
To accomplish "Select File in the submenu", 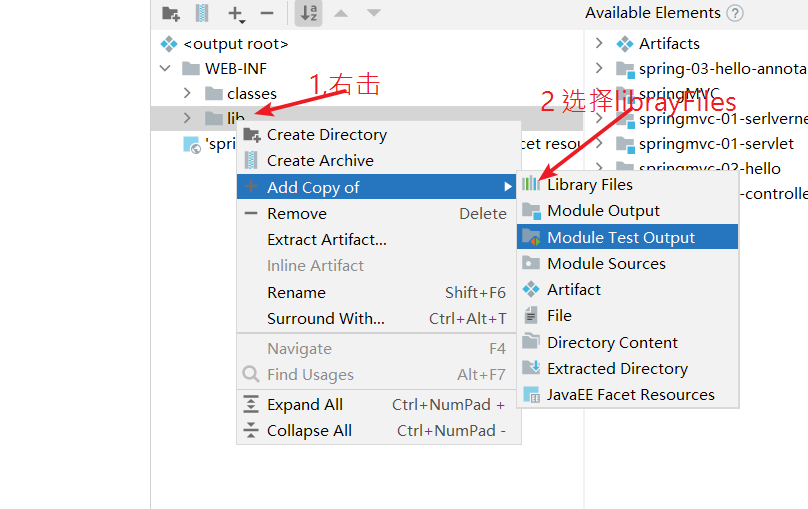I will (628, 315).
